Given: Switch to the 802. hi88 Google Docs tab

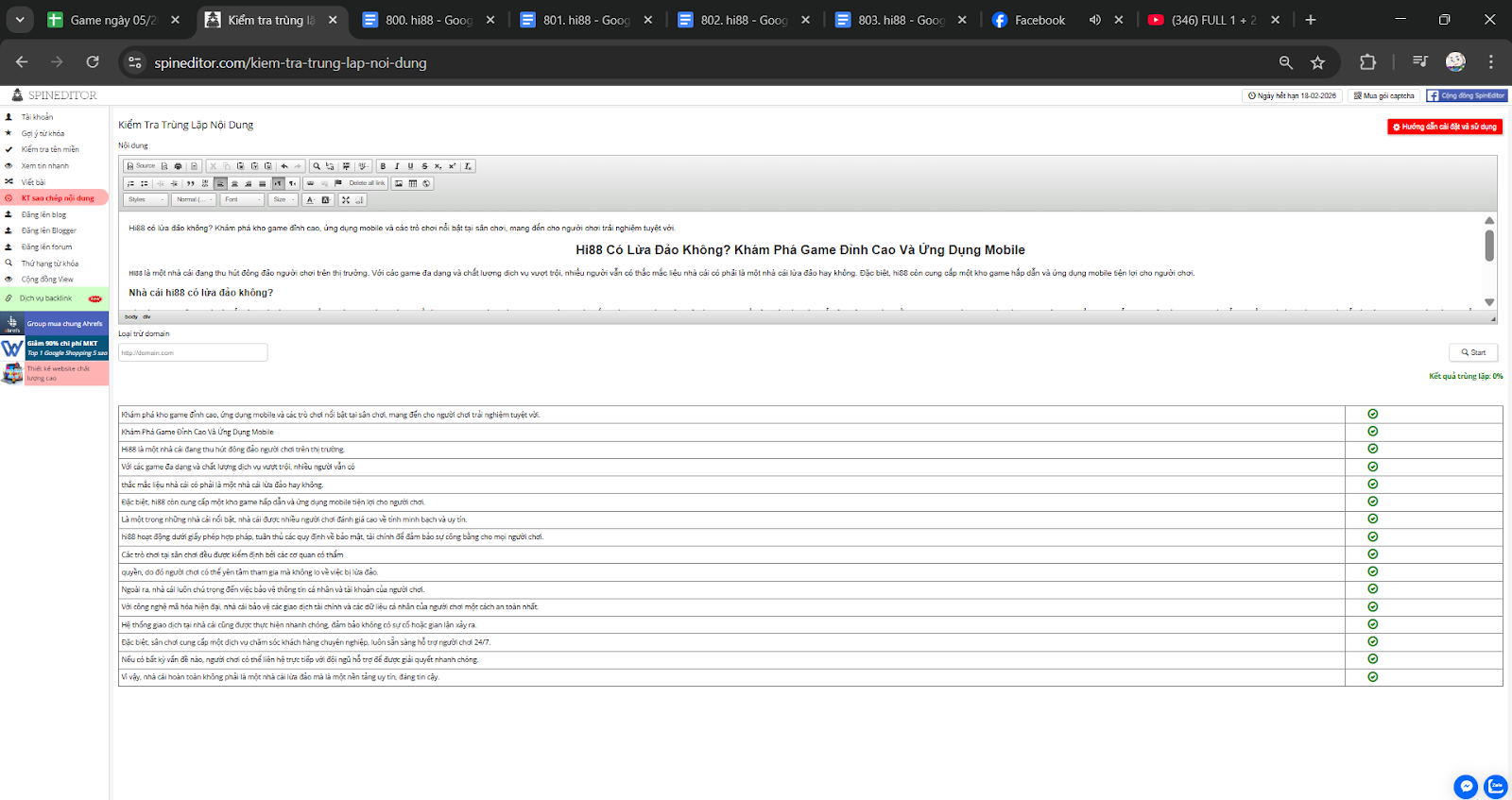Looking at the screenshot, I should coord(744,20).
